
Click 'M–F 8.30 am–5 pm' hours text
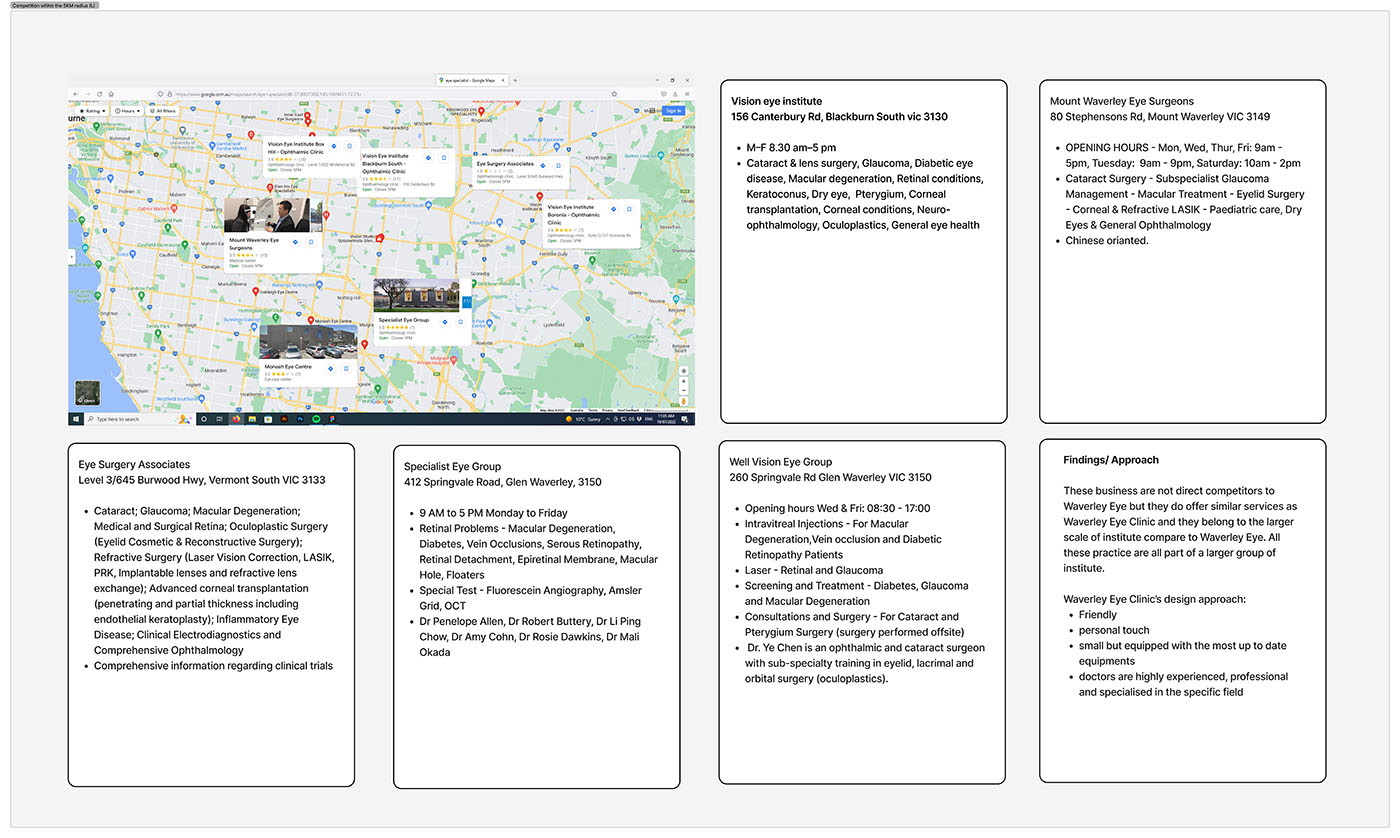tap(791, 148)
